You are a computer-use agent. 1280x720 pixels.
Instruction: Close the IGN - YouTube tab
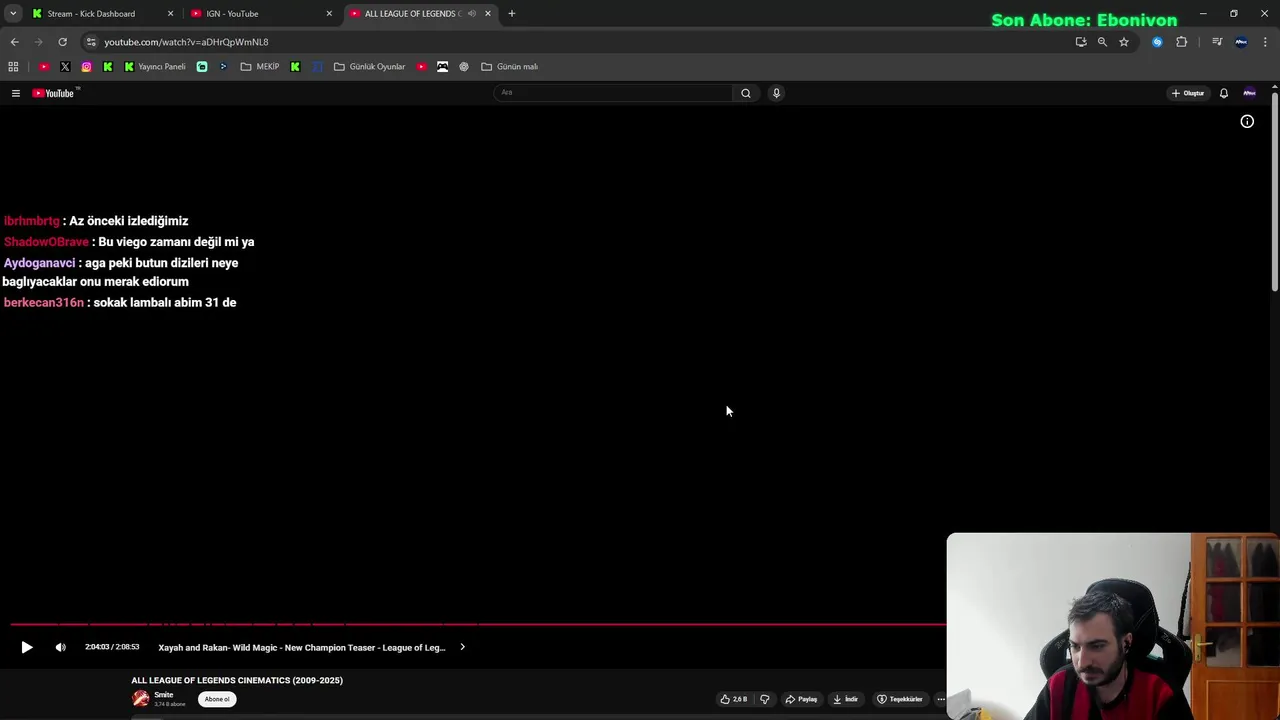tap(329, 14)
